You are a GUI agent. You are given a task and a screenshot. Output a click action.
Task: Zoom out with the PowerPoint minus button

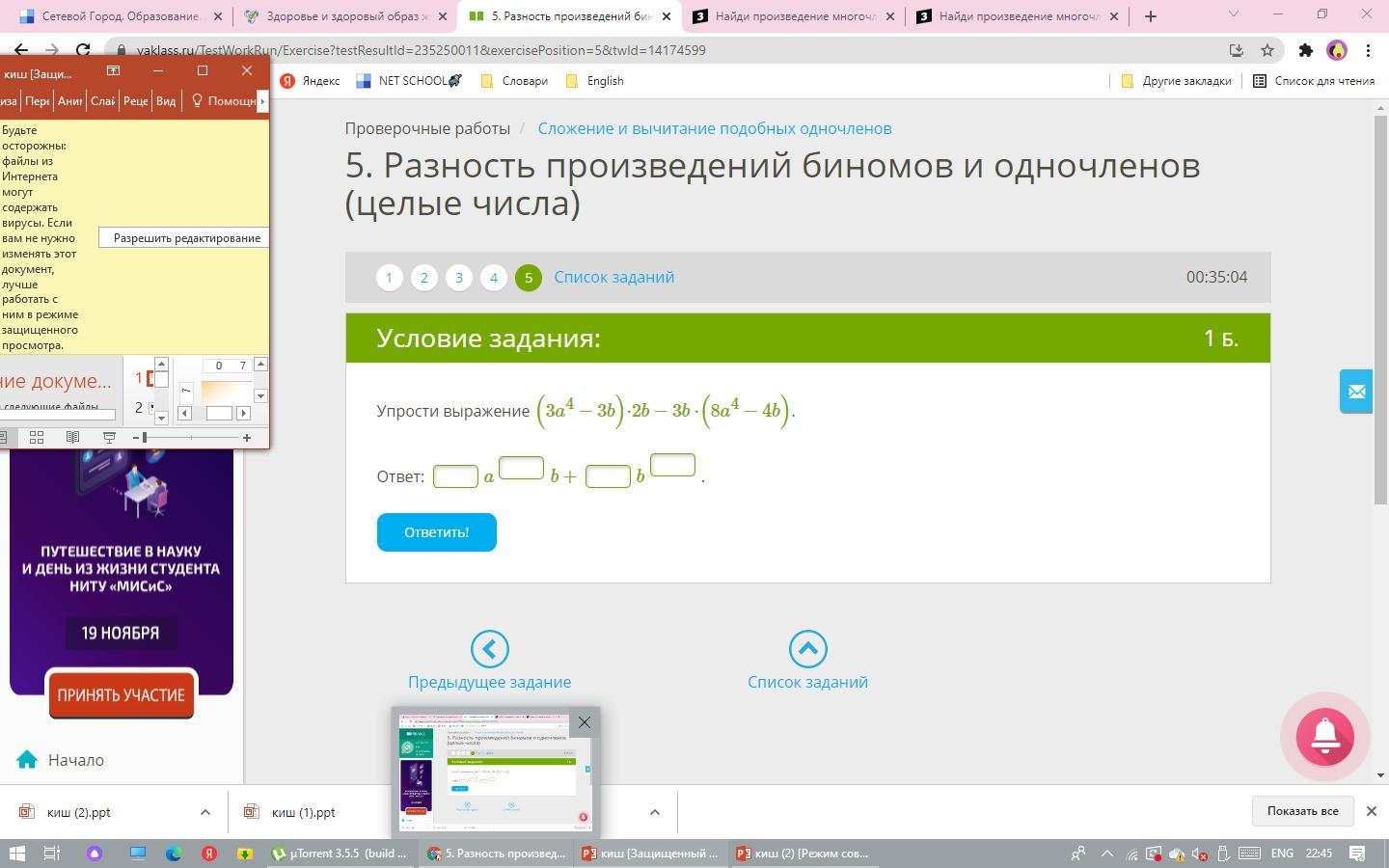pyautogui.click(x=136, y=438)
